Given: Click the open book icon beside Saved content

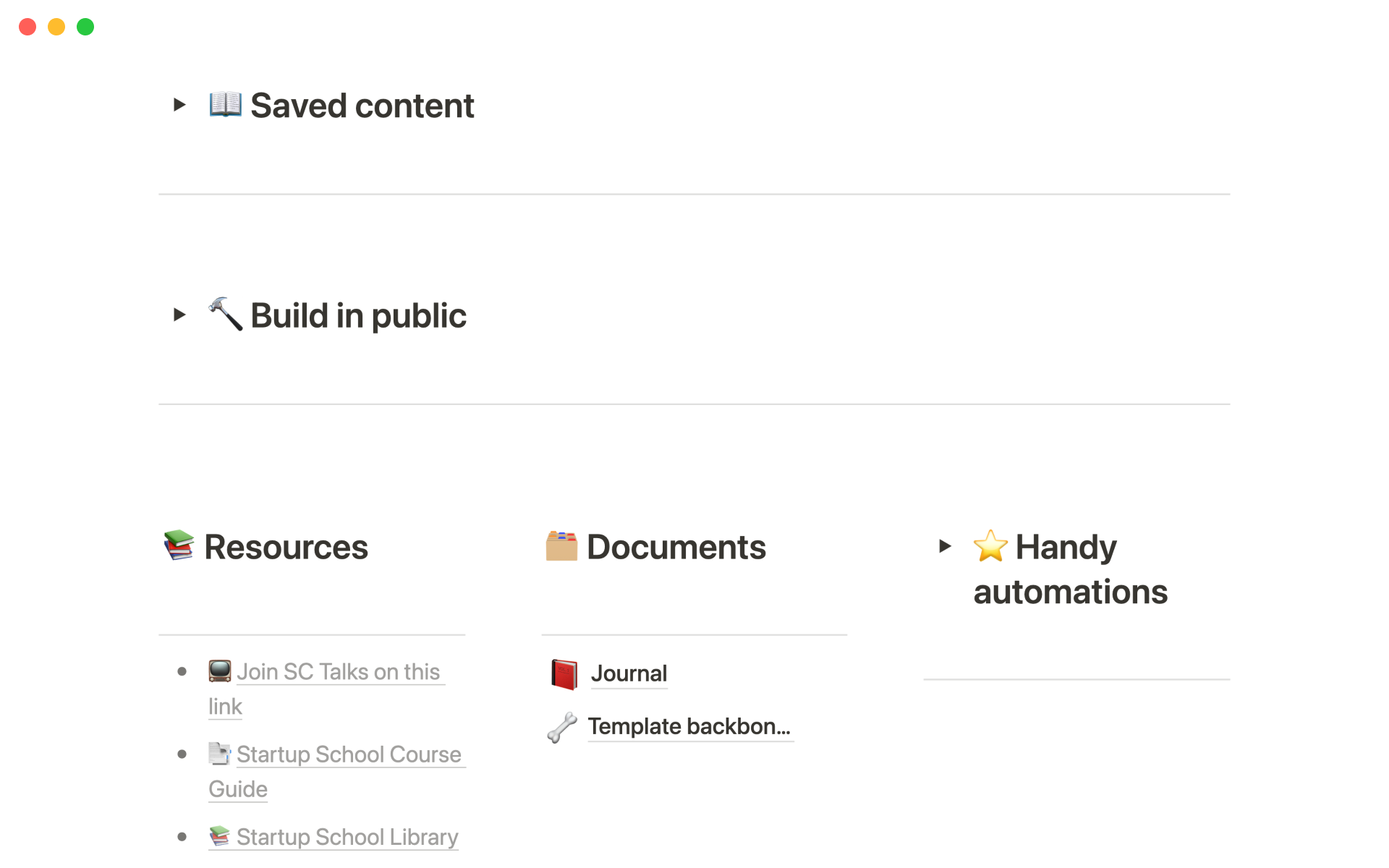Looking at the screenshot, I should (225, 104).
